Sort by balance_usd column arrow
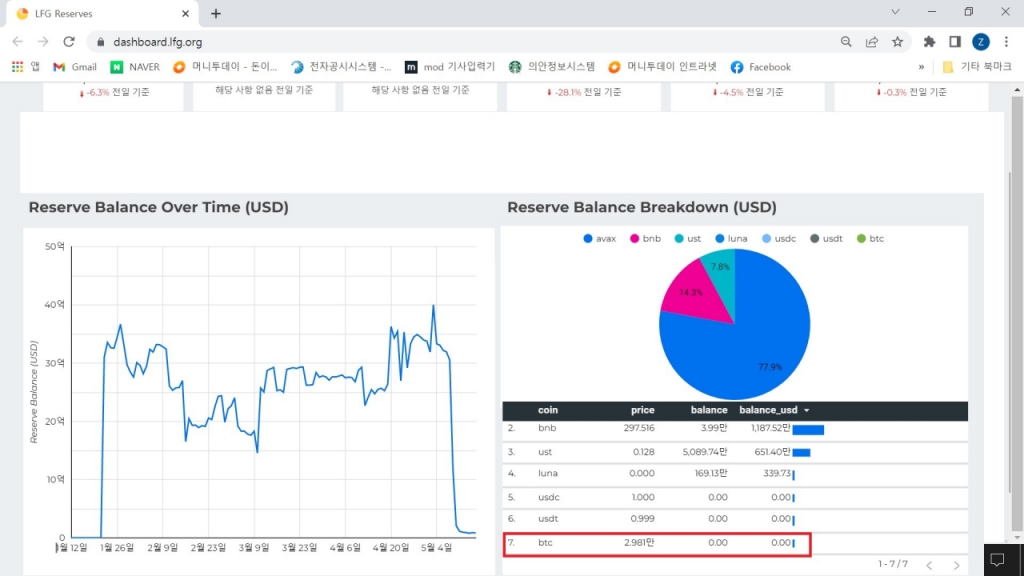This screenshot has height=576, width=1024. [807, 411]
